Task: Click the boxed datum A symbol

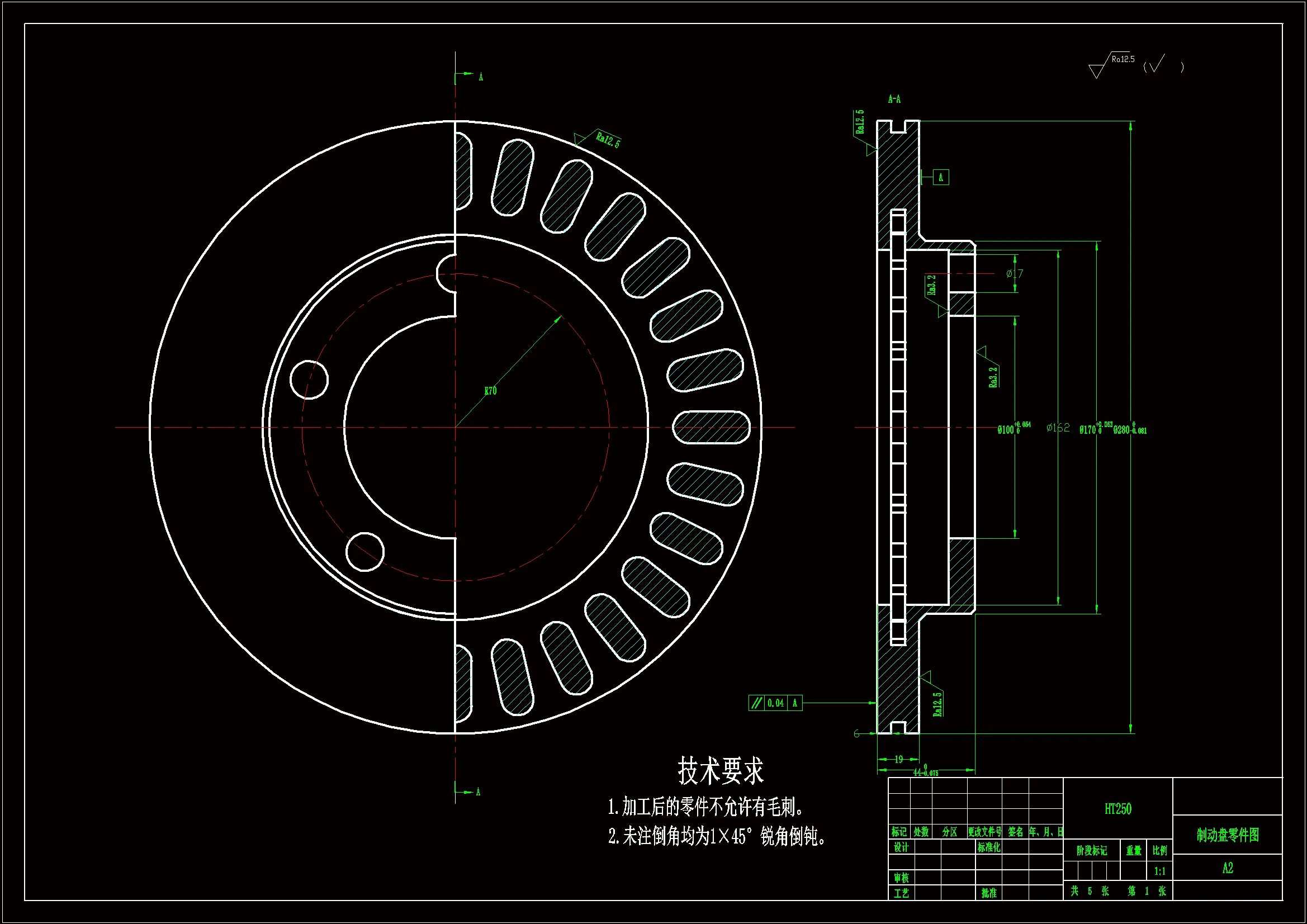Action: coord(940,178)
